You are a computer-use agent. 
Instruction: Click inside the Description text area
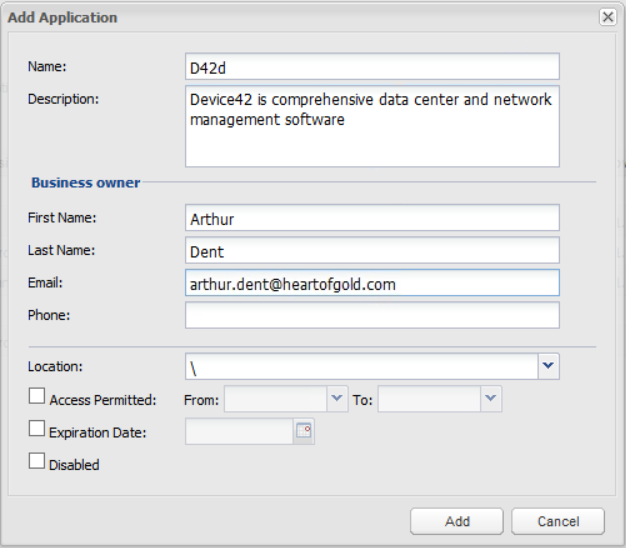372,126
